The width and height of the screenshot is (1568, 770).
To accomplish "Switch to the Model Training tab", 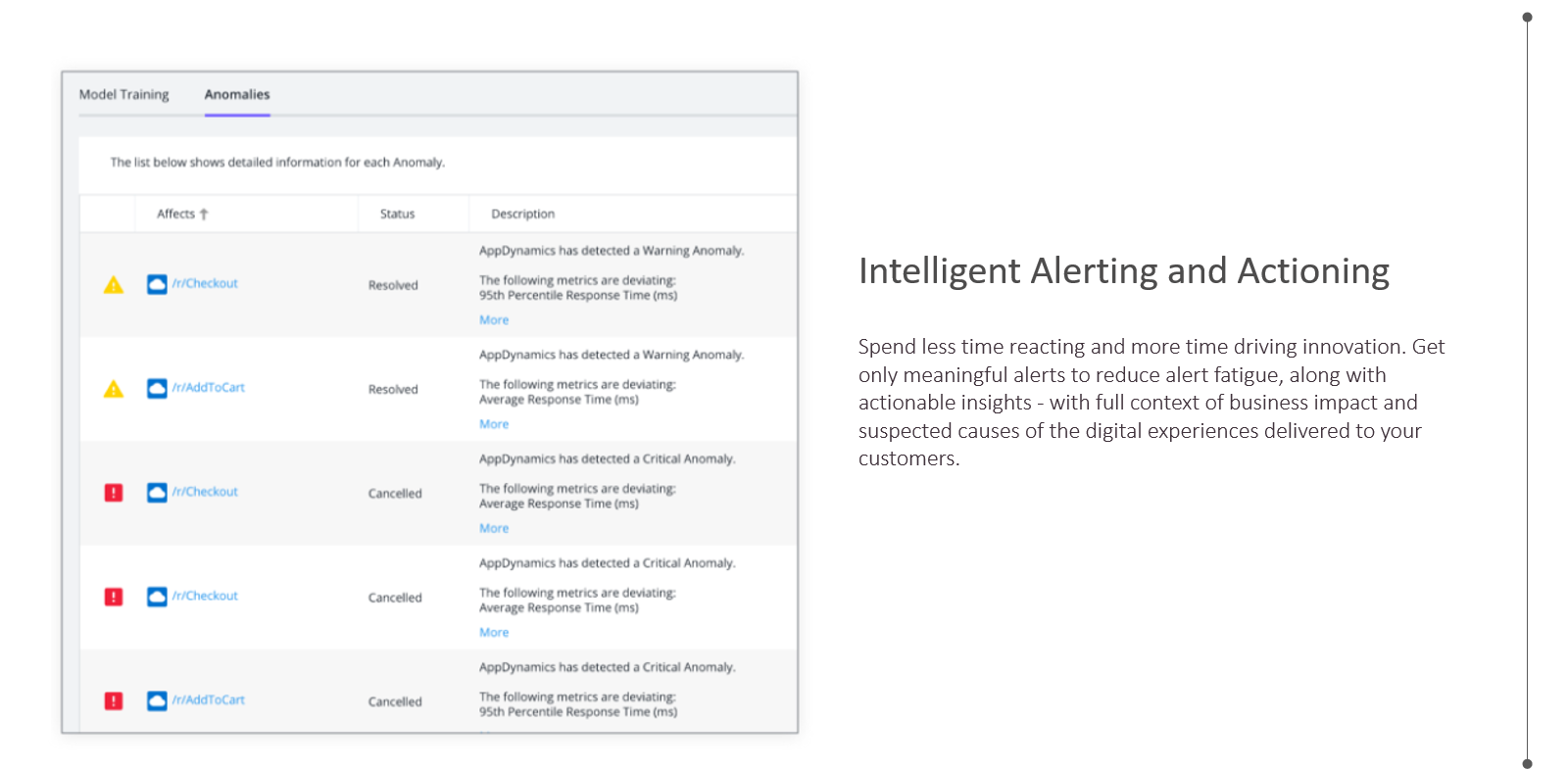I will [123, 95].
